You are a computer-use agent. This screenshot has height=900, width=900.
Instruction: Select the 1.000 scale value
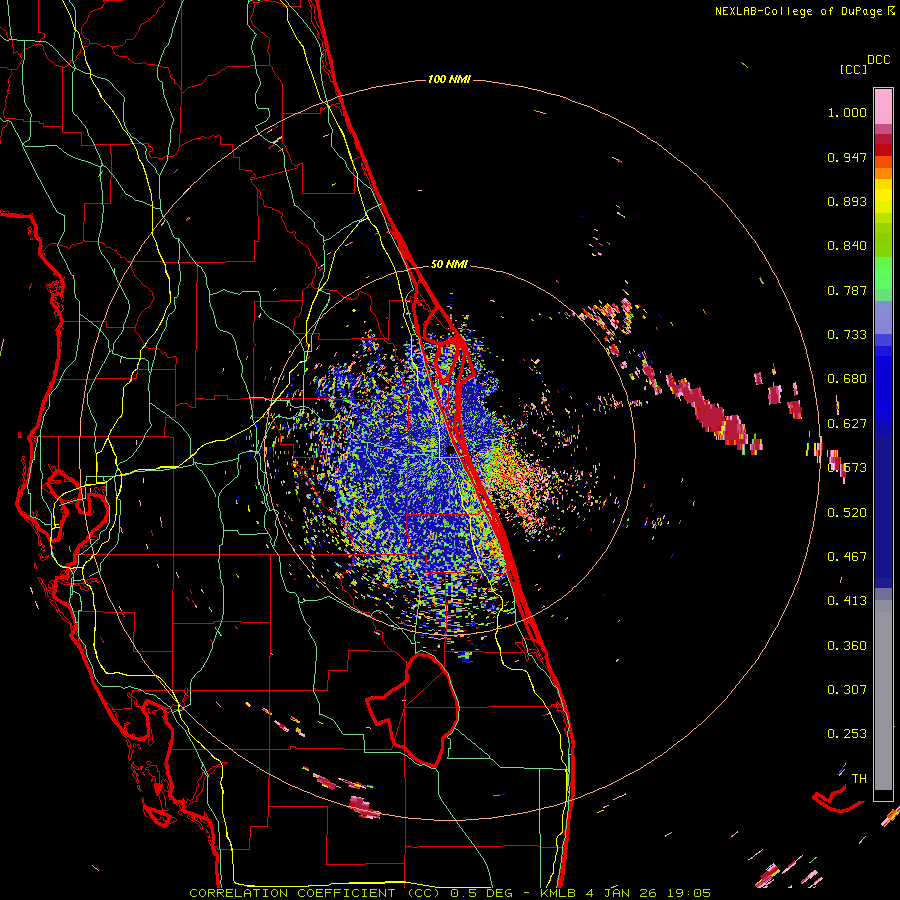click(847, 112)
